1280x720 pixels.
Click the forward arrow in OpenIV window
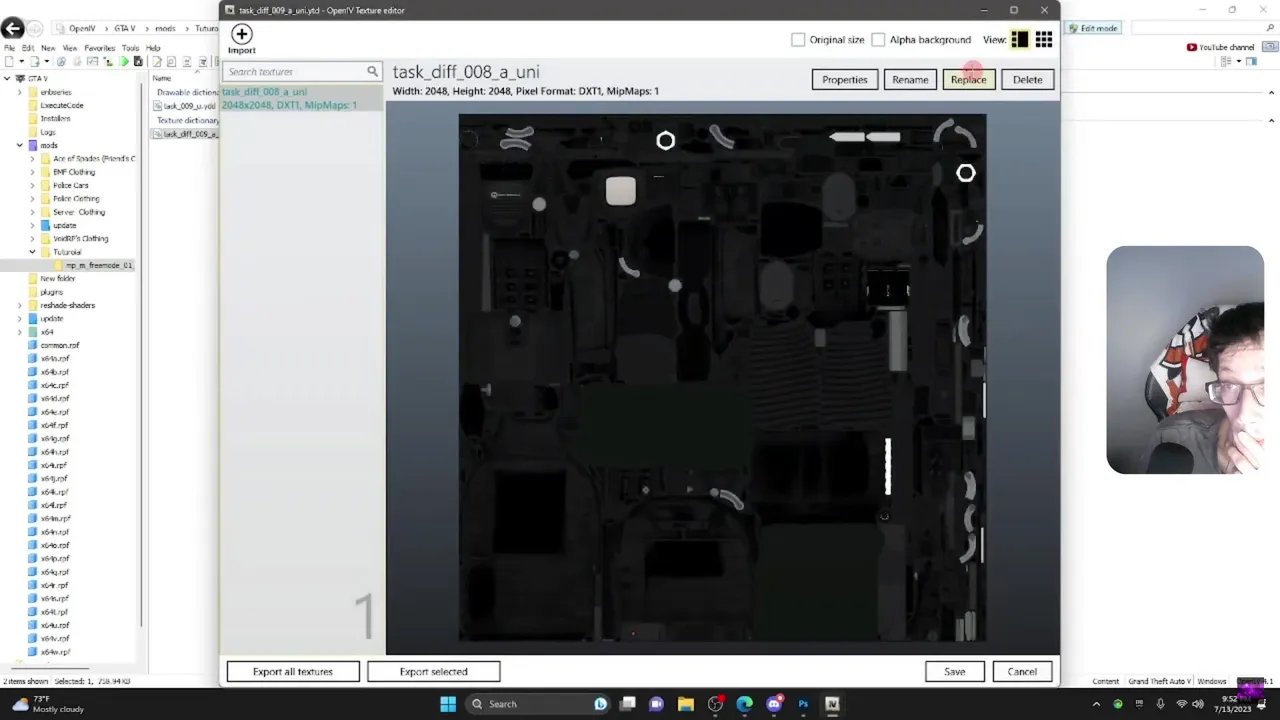pyautogui.click(x=35, y=28)
